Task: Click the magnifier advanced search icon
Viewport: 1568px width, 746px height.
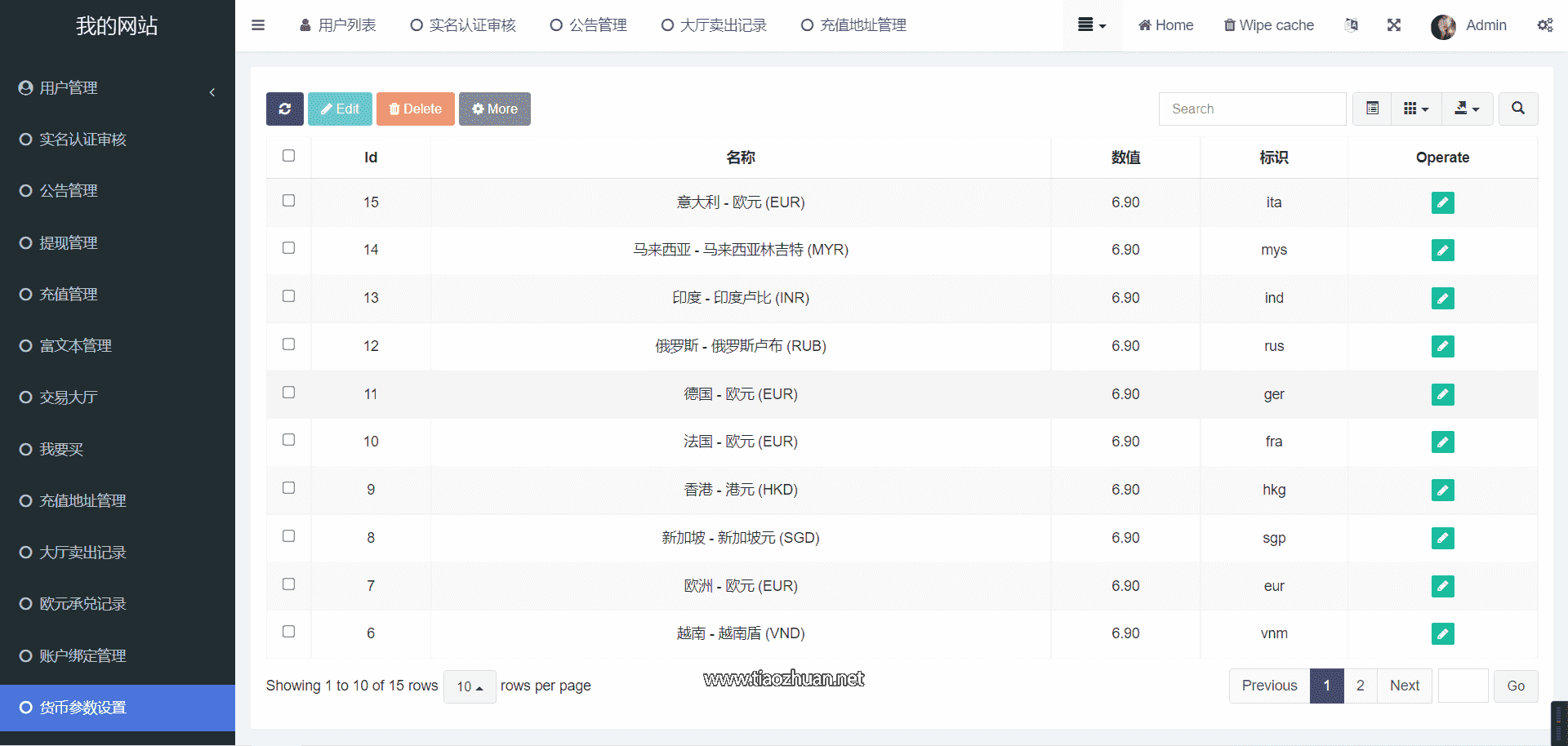Action: [x=1517, y=109]
